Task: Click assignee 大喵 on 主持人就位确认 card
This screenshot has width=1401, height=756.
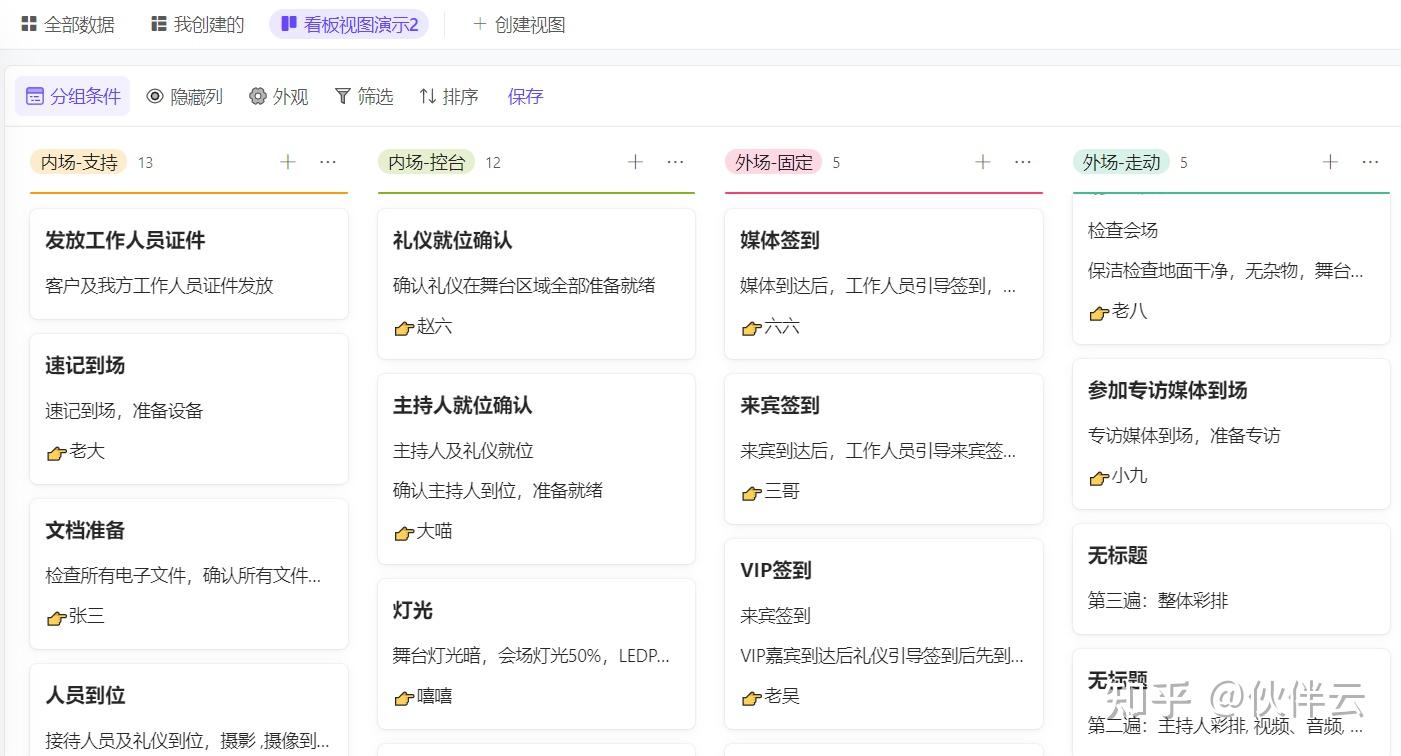Action: pyautogui.click(x=423, y=531)
